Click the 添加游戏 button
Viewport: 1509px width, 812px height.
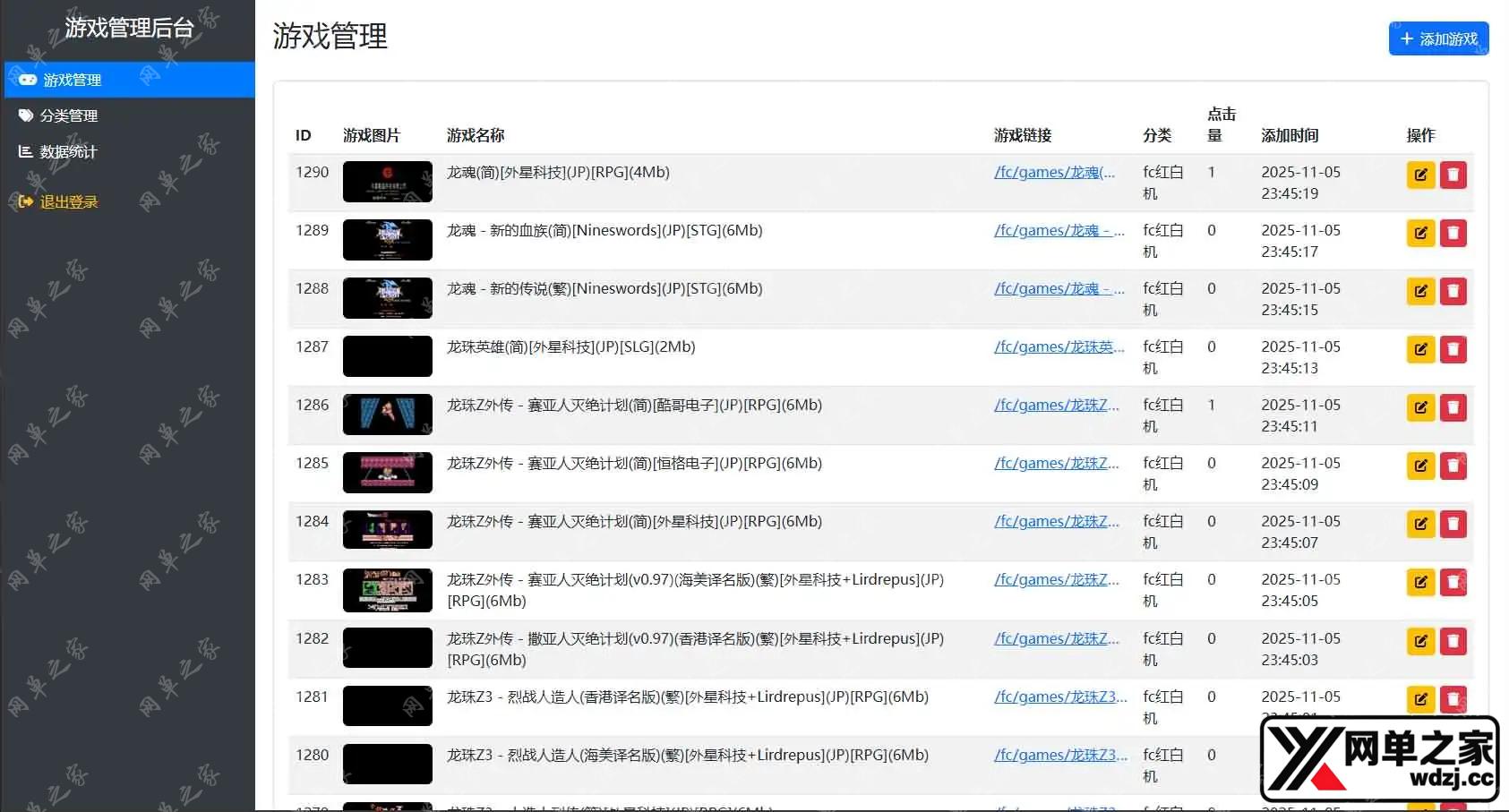tap(1438, 38)
